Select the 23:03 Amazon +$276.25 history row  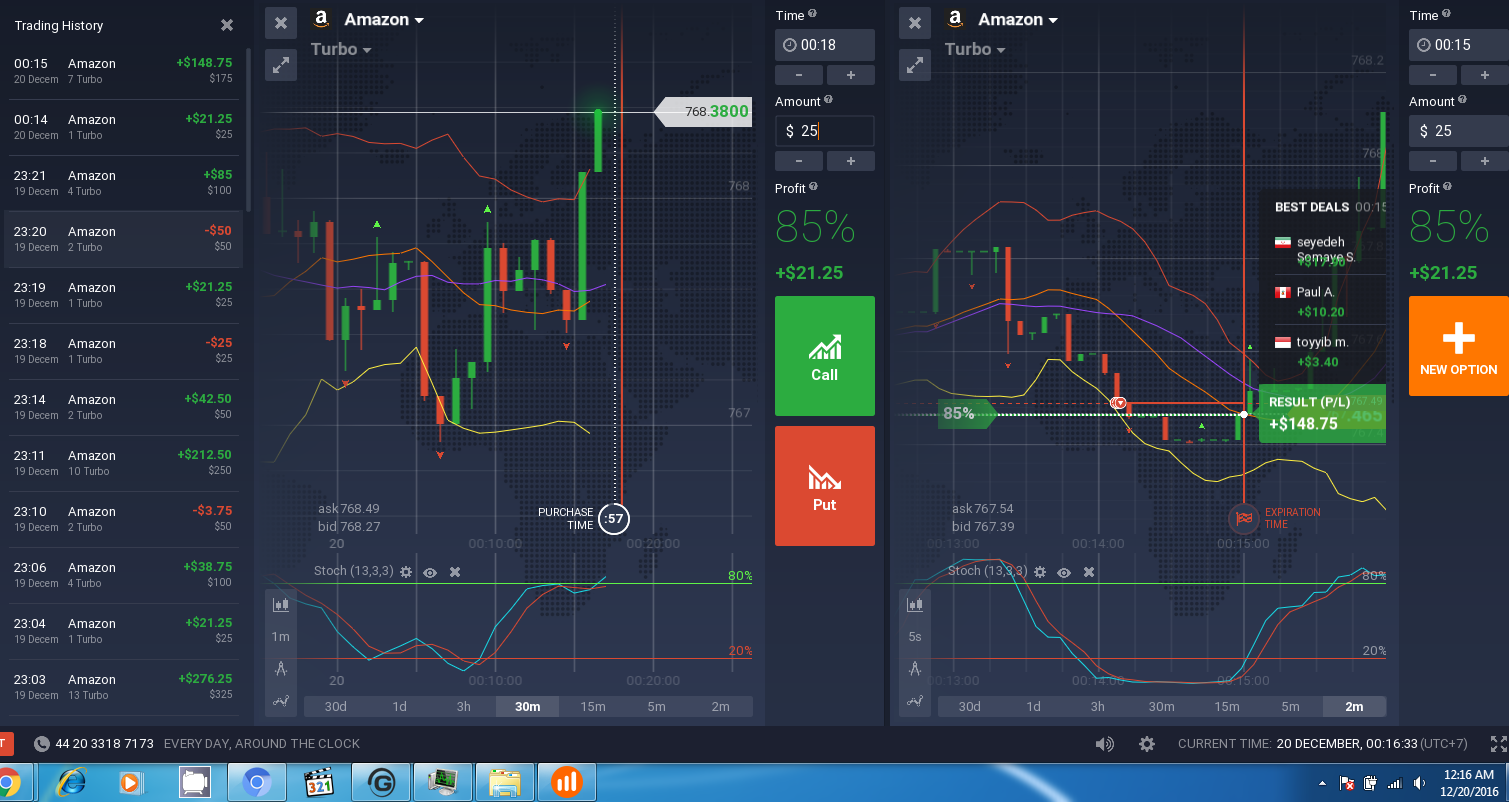coord(123,687)
